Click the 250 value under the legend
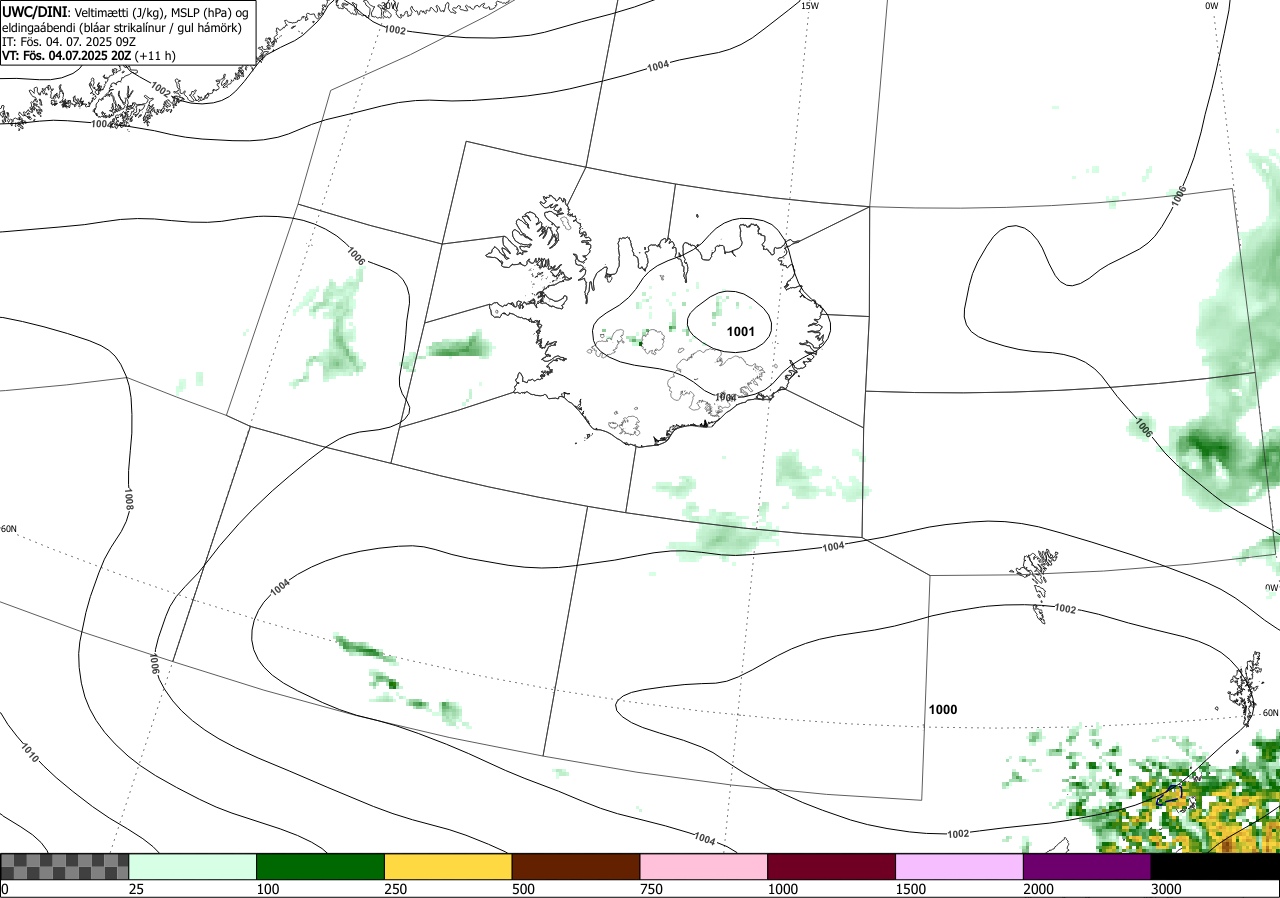 click(x=396, y=889)
